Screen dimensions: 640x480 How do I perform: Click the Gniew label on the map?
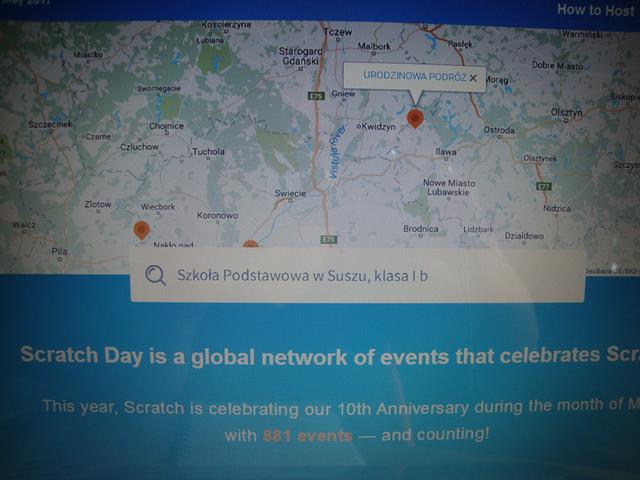click(343, 93)
